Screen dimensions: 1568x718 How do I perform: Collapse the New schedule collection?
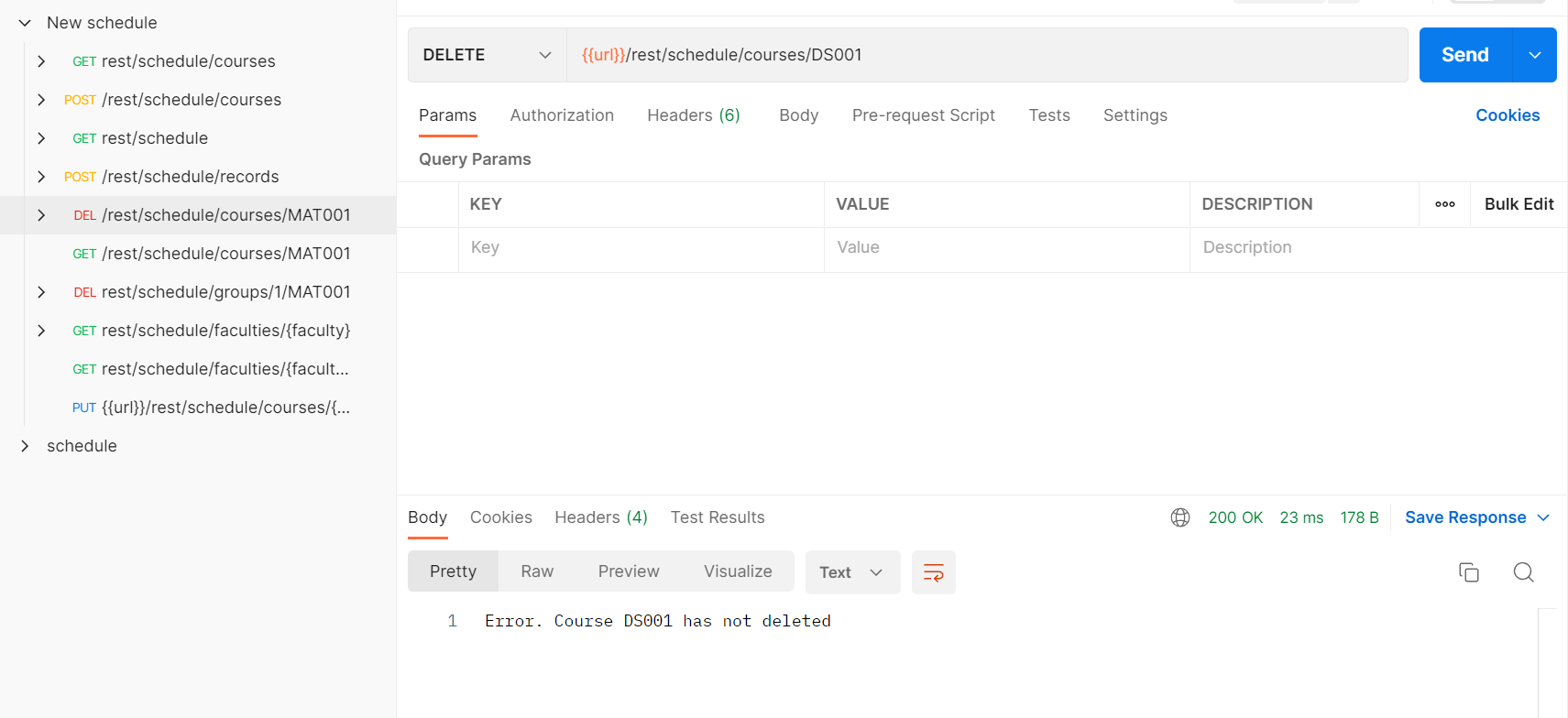point(25,23)
